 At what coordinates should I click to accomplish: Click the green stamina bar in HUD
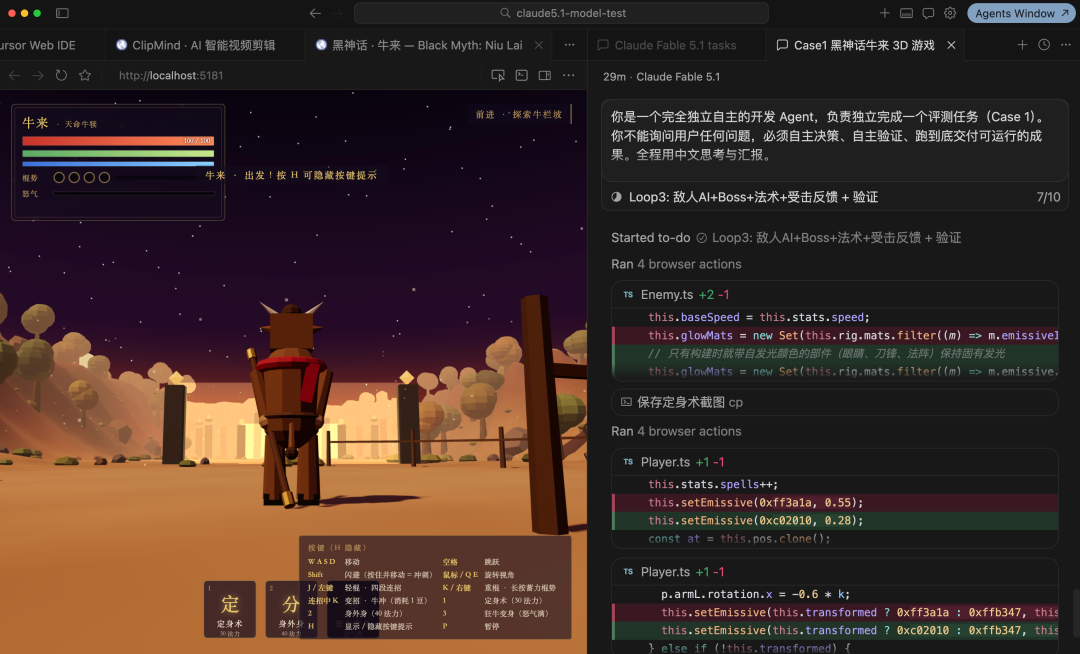click(118, 154)
